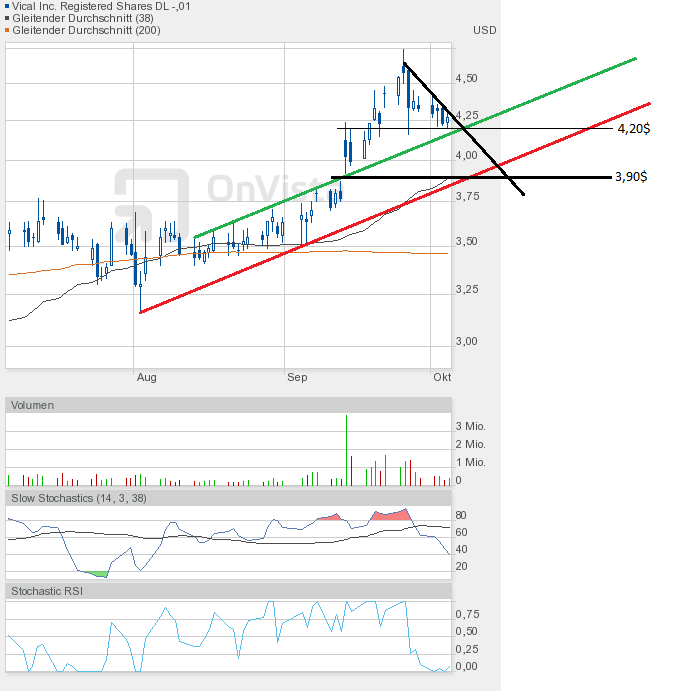This screenshot has width=694, height=691.
Task: Click the '2 Mio.' volume axis label
Action: click(x=470, y=444)
